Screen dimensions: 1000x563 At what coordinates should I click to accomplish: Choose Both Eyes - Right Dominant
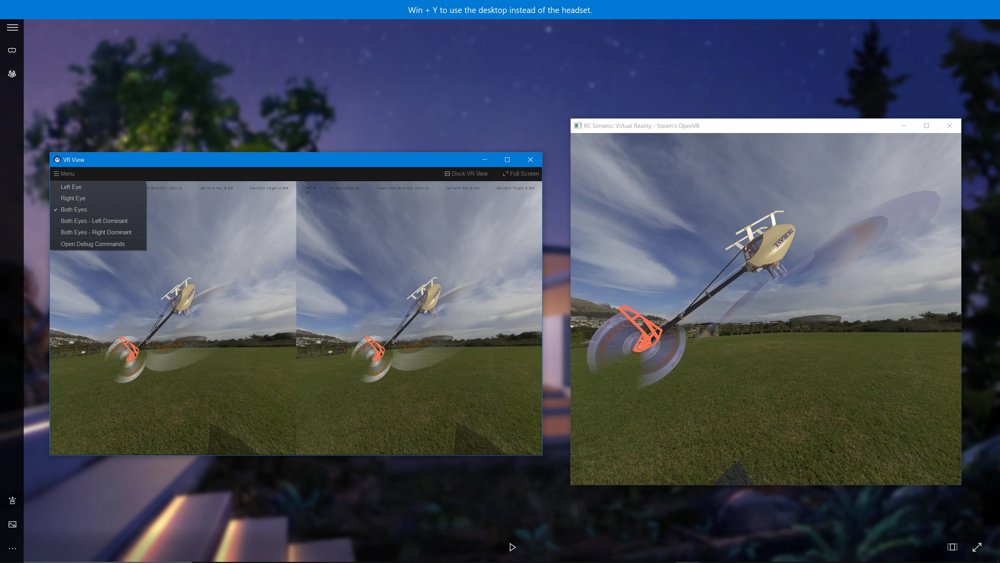click(x=98, y=233)
